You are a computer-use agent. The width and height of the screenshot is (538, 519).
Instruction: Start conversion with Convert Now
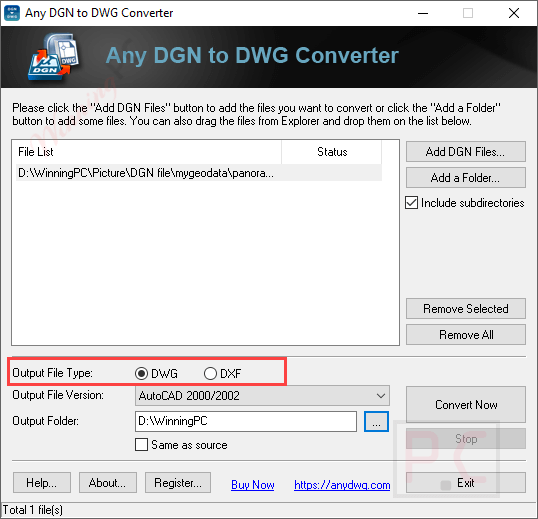coord(466,405)
